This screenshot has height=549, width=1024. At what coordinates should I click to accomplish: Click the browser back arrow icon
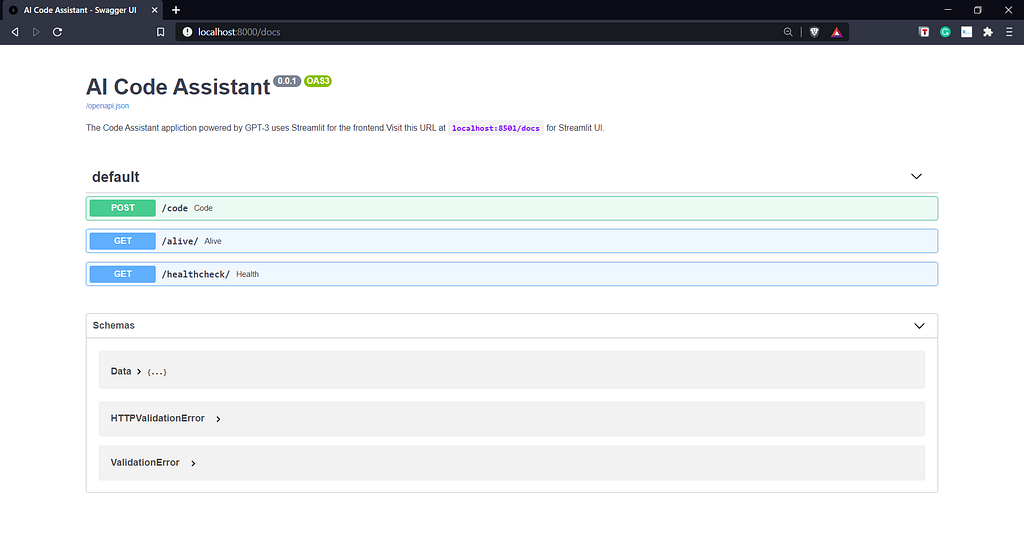click(15, 32)
